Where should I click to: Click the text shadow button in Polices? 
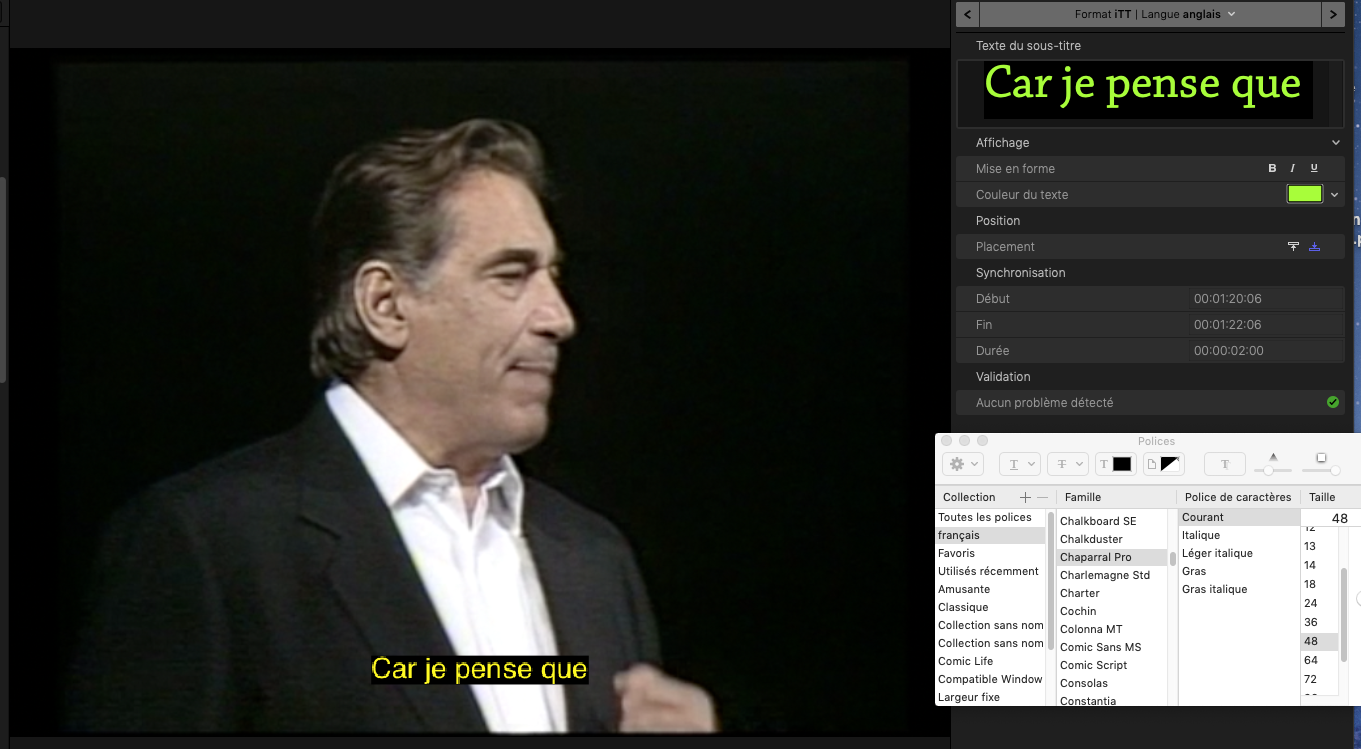click(1224, 464)
